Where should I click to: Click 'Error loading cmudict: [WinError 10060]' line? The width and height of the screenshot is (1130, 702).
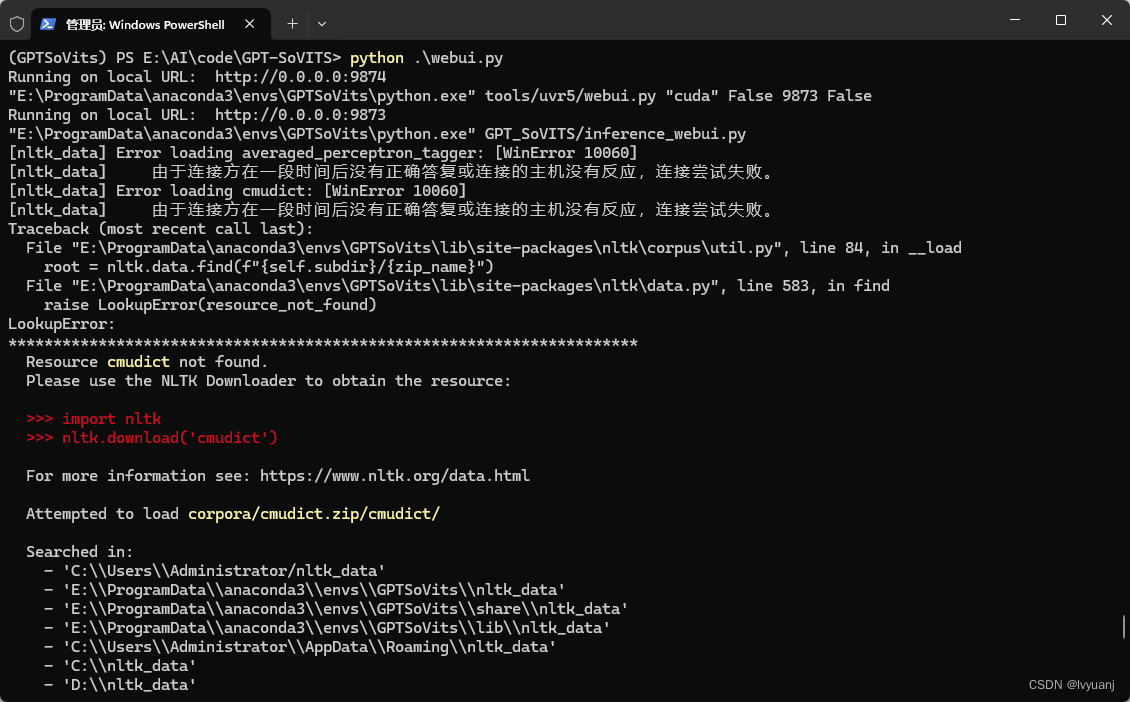(237, 191)
